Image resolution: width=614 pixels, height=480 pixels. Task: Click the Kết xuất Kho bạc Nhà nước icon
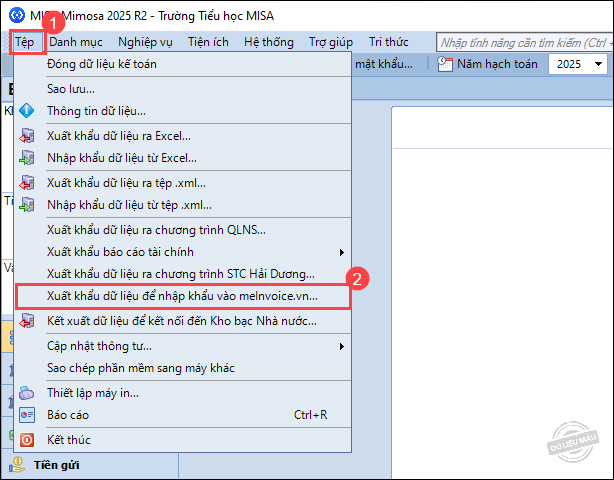(x=27, y=321)
